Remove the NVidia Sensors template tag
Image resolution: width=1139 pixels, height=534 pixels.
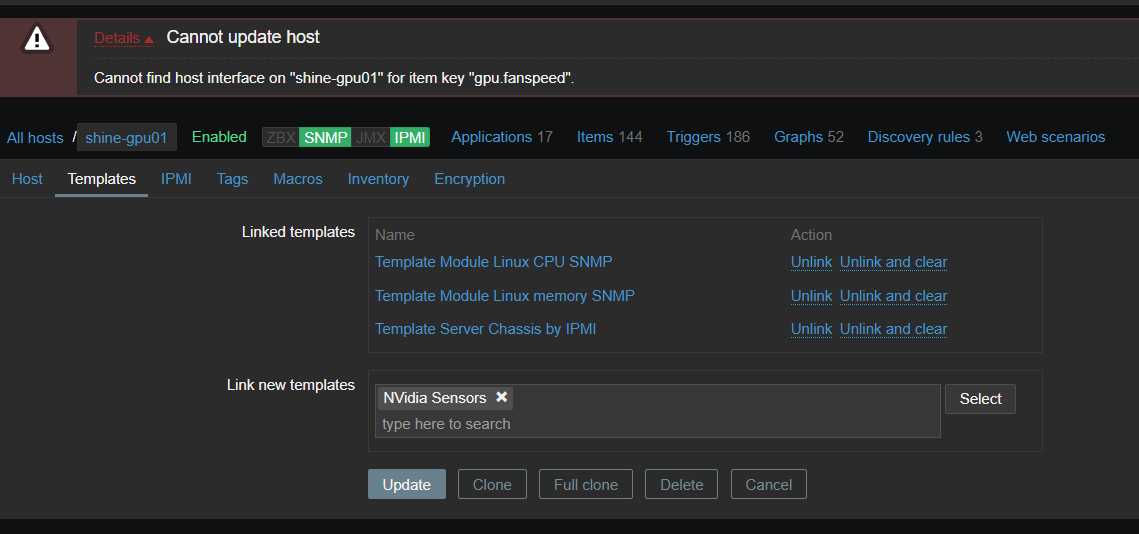pyautogui.click(x=502, y=397)
